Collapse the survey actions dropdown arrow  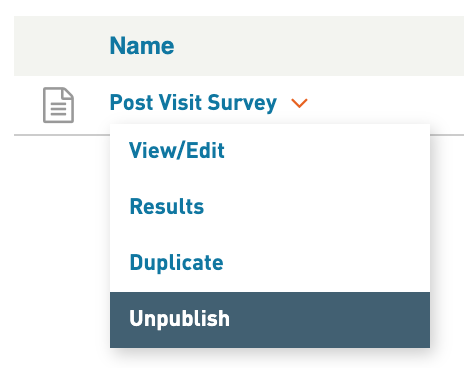click(x=299, y=103)
